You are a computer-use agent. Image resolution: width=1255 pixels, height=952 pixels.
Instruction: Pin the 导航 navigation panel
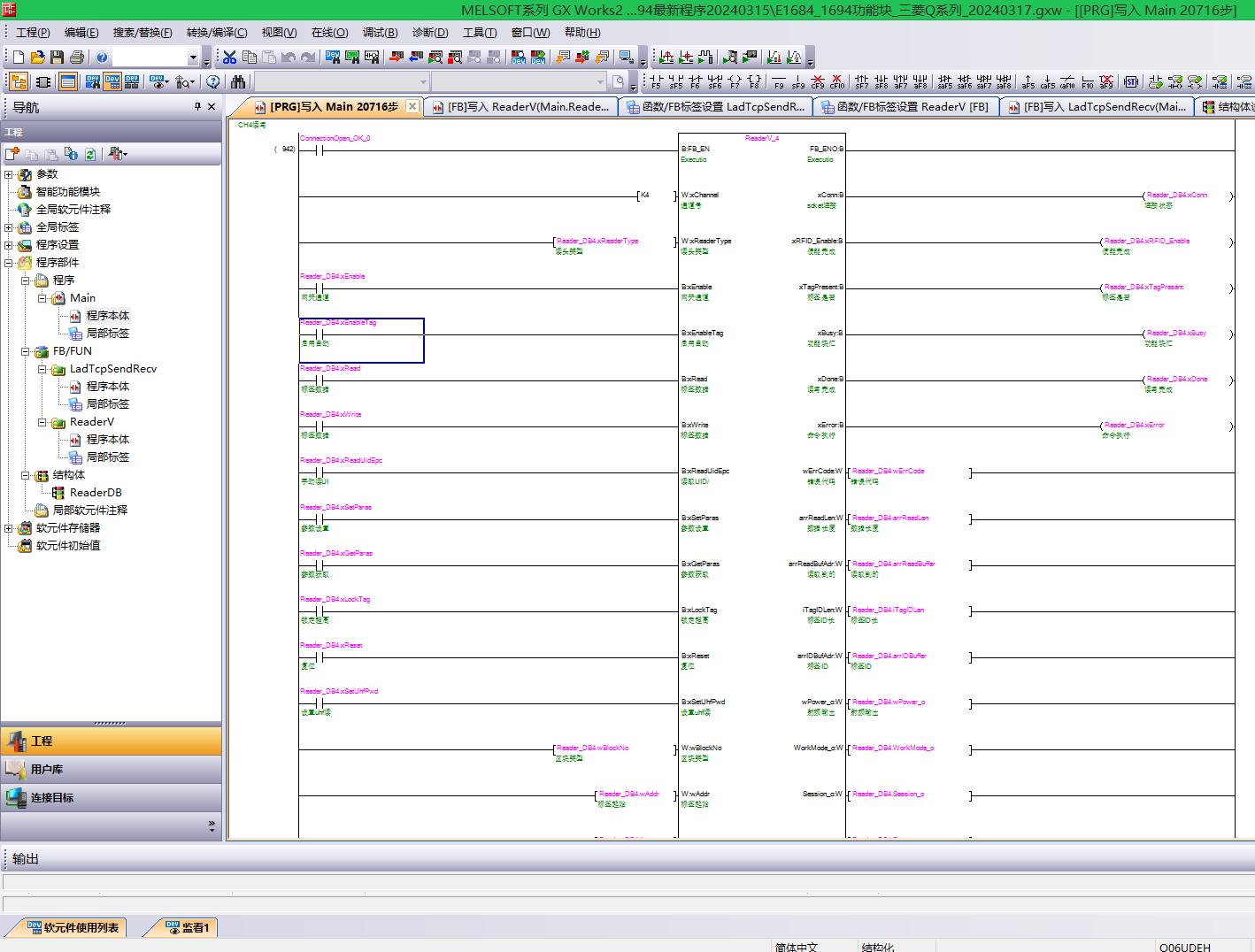pyautogui.click(x=197, y=107)
